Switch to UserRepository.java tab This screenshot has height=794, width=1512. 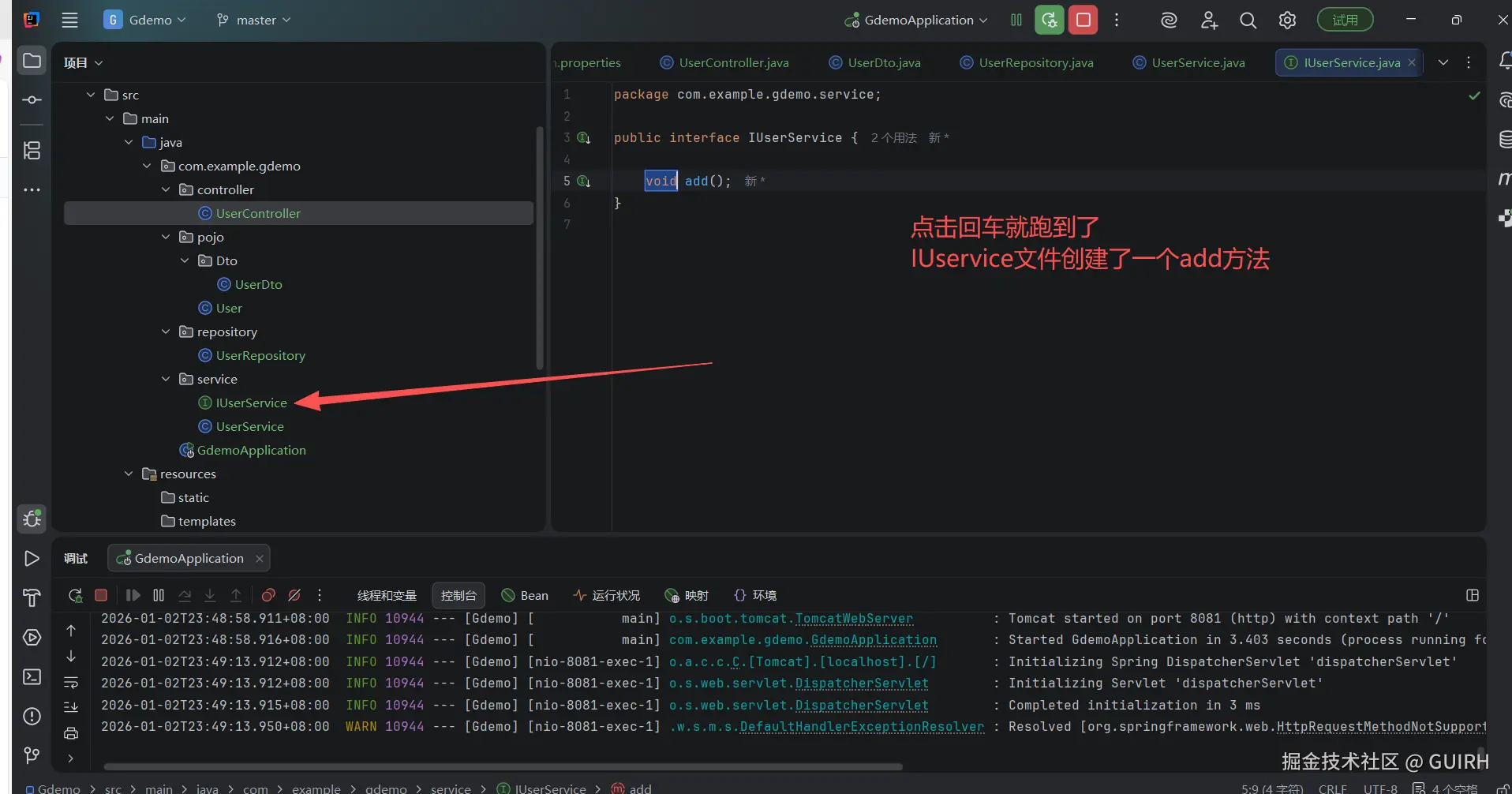click(x=1026, y=62)
